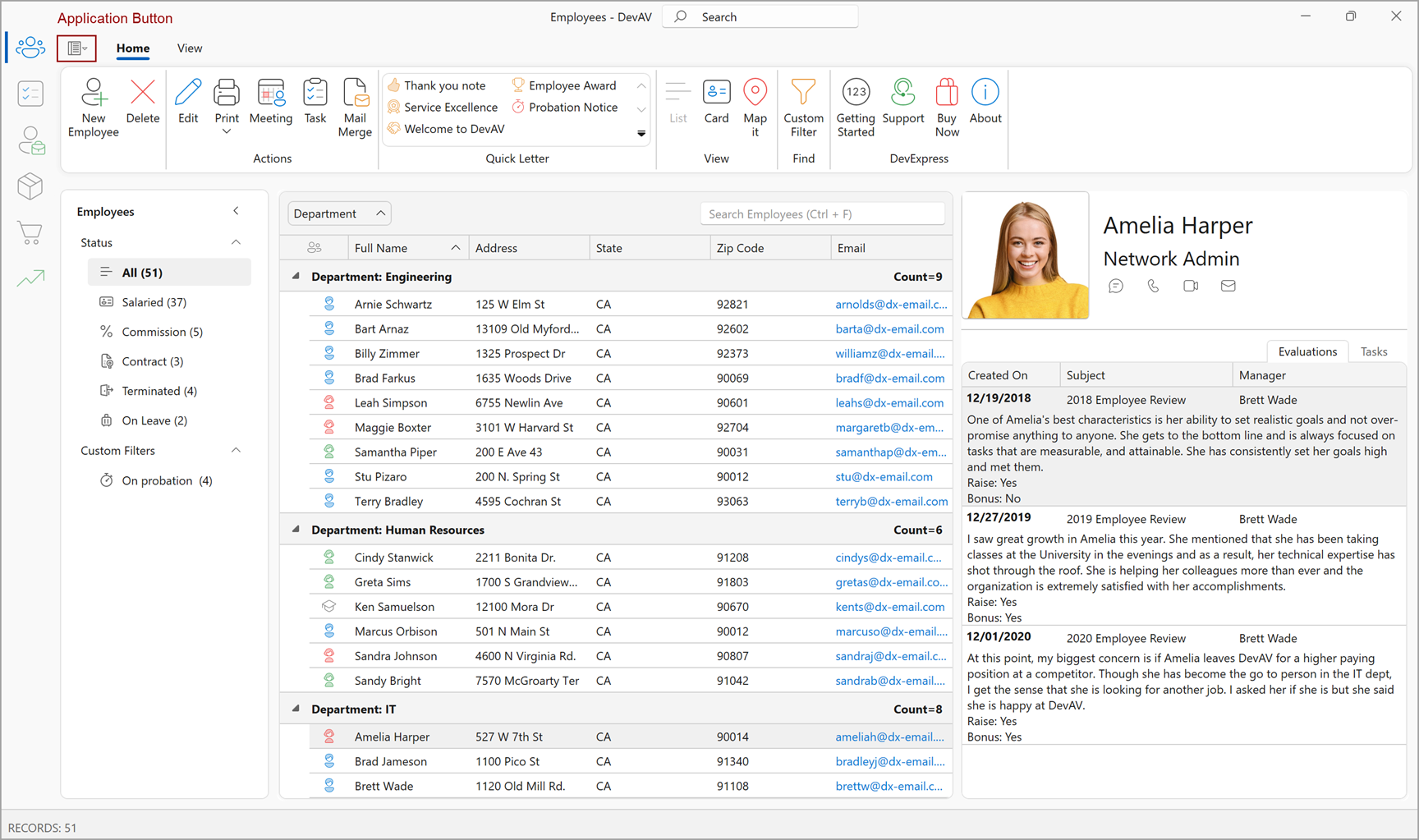Screen dimensions: 1419x840
Task: Create a Meeting from the Actions group
Action: (x=271, y=105)
